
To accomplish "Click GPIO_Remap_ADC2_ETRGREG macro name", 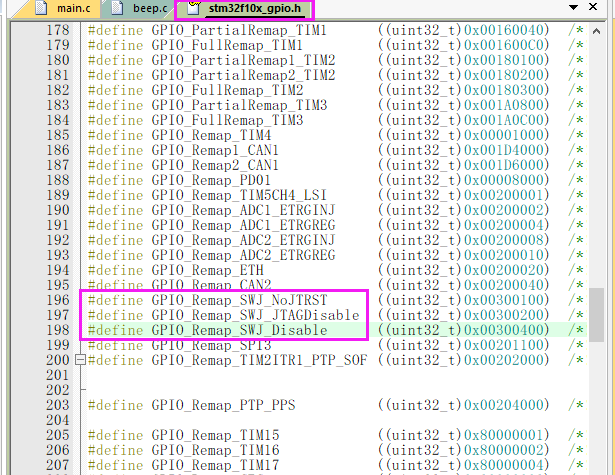I will (x=243, y=255).
